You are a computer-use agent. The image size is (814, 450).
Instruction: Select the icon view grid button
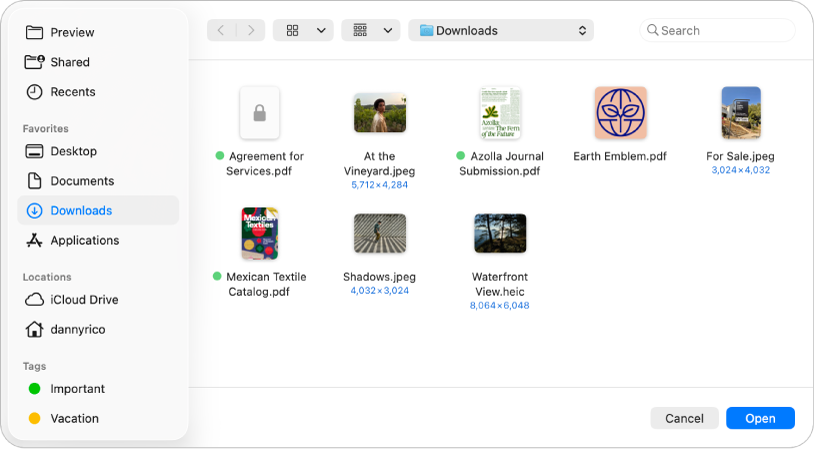pos(292,31)
